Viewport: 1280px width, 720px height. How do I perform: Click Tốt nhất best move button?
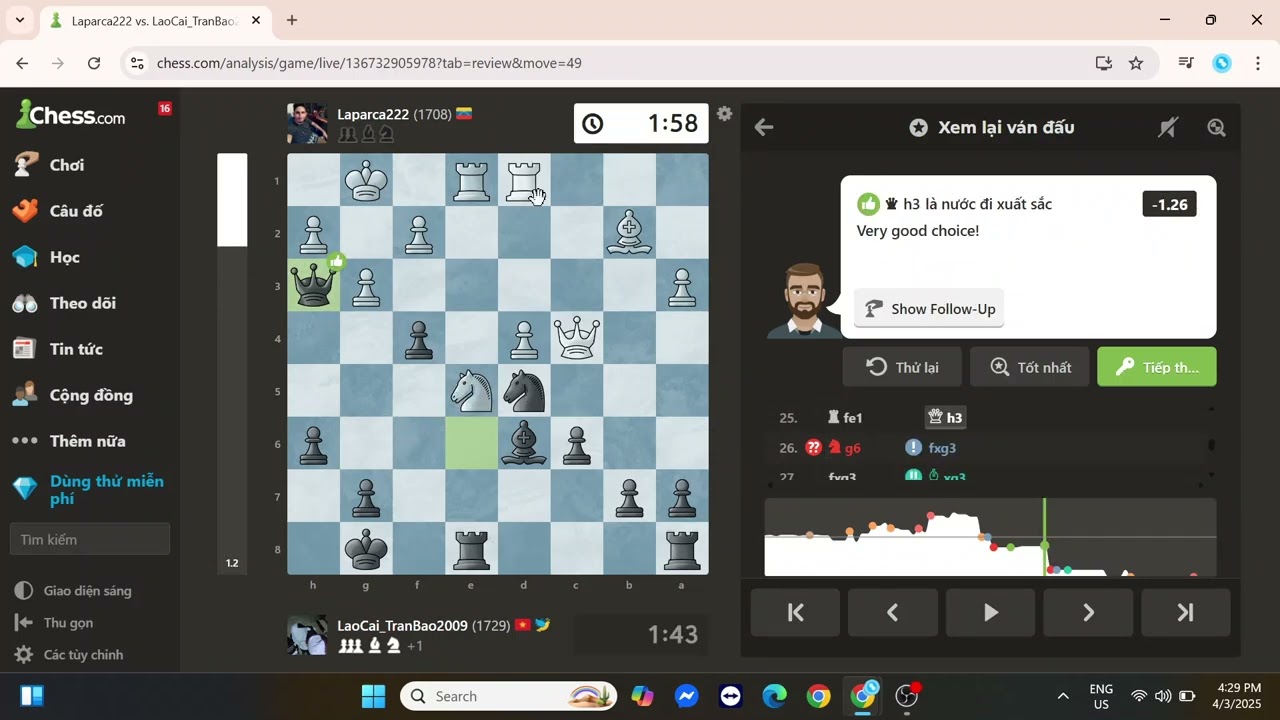[x=1030, y=367]
